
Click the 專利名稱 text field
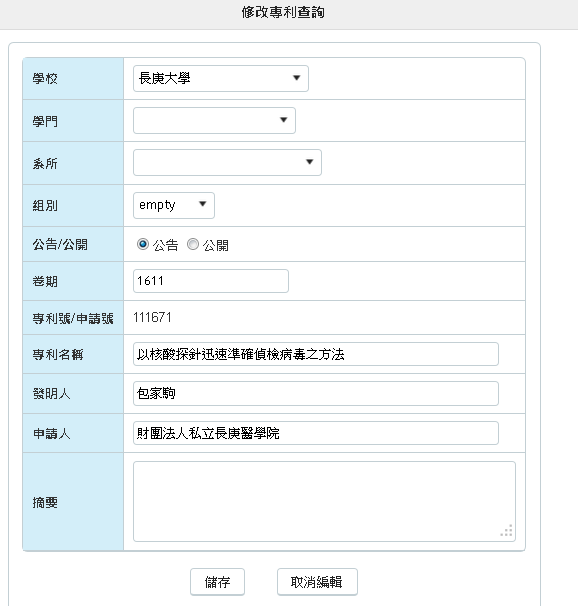pyautogui.click(x=316, y=354)
